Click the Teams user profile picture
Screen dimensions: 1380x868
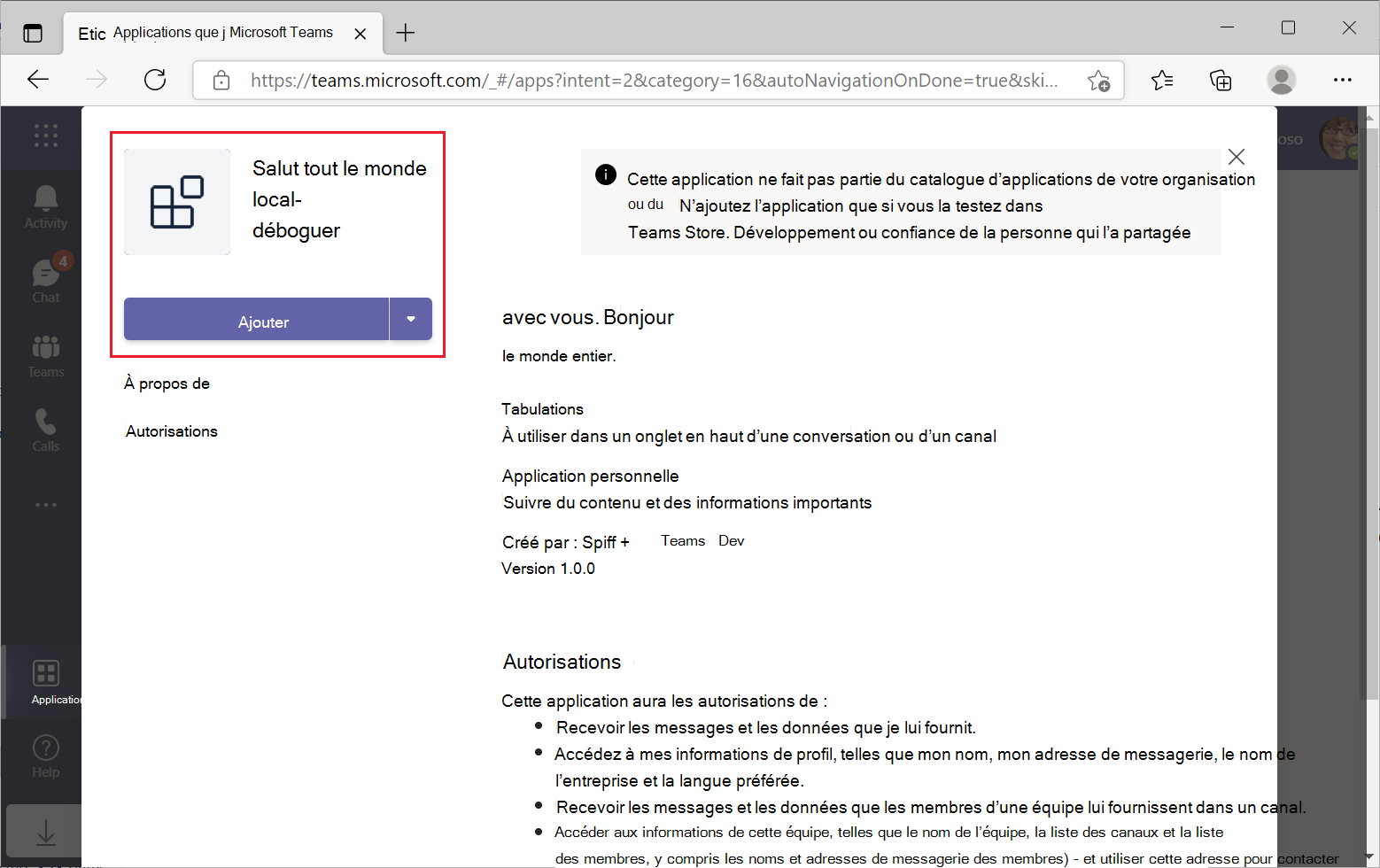point(1338,139)
